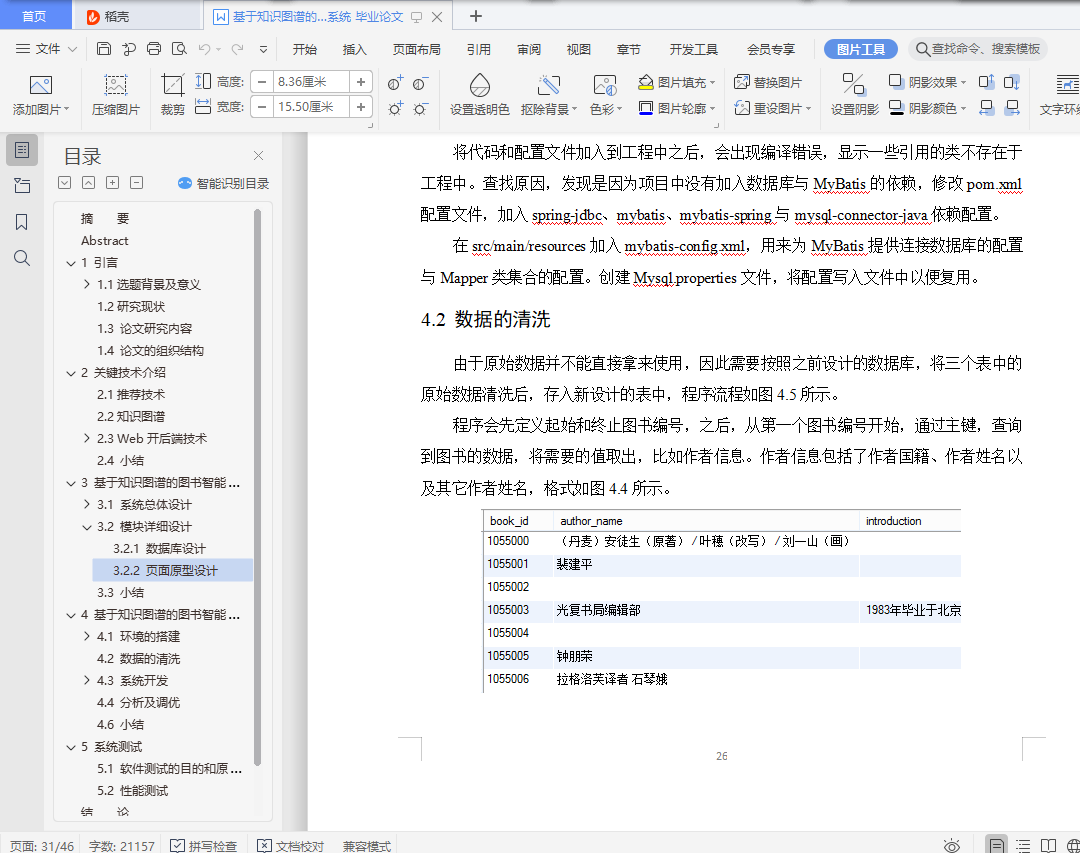Screen dimensions: 1080x853
Task: Click the 查找命令、搜索模板 search box
Action: (978, 49)
